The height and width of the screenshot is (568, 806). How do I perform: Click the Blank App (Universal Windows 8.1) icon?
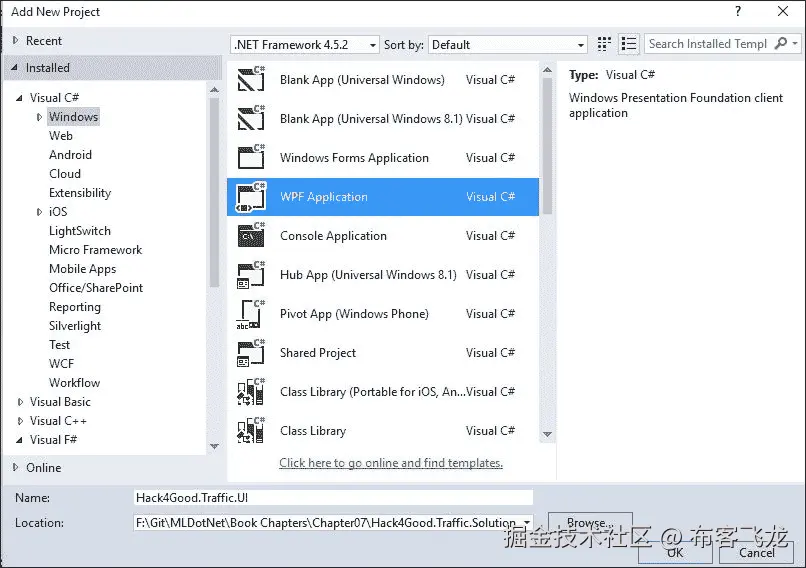[251, 118]
